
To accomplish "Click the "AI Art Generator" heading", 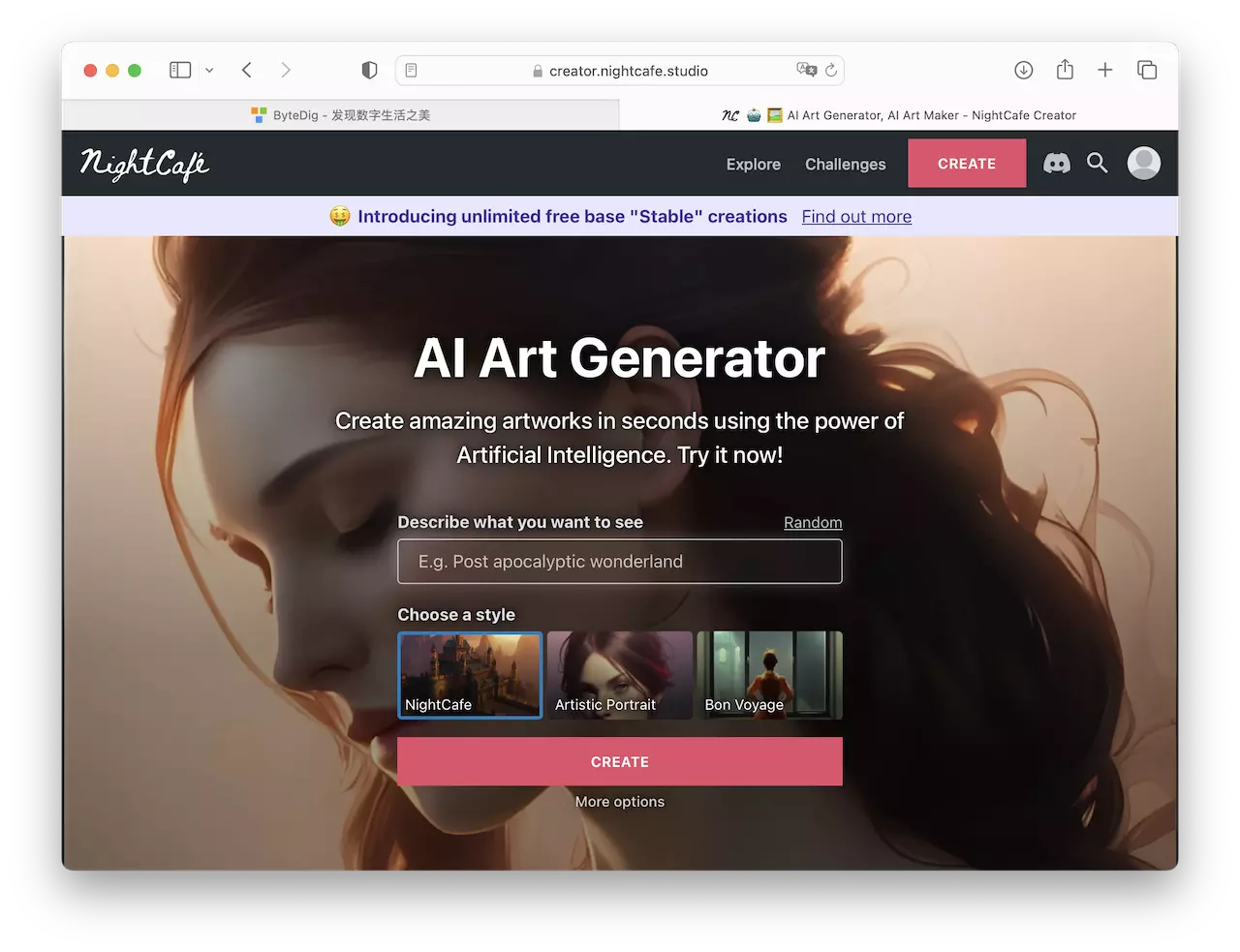I will 620,358.
